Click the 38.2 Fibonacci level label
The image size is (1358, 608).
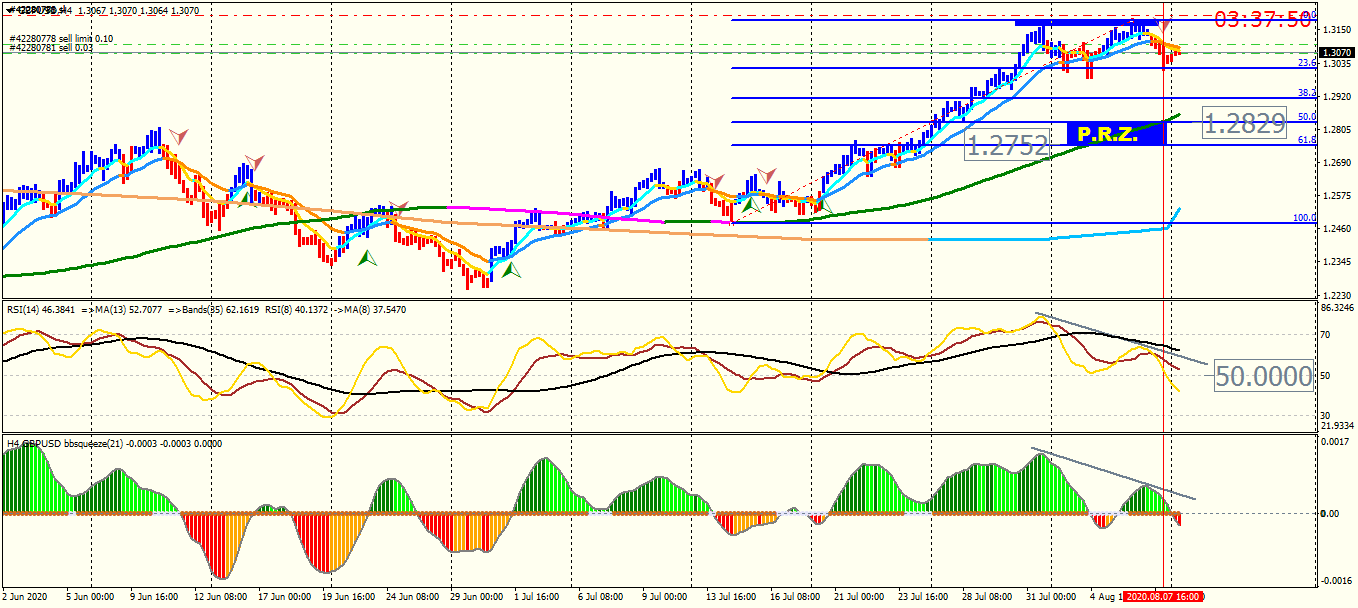click(1306, 93)
